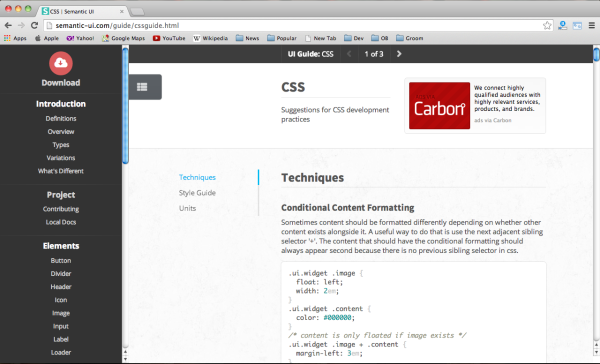Image resolution: width=600 pixels, height=364 pixels.
Task: Click the Conditional Content Formatting heading
Action: (x=348, y=207)
